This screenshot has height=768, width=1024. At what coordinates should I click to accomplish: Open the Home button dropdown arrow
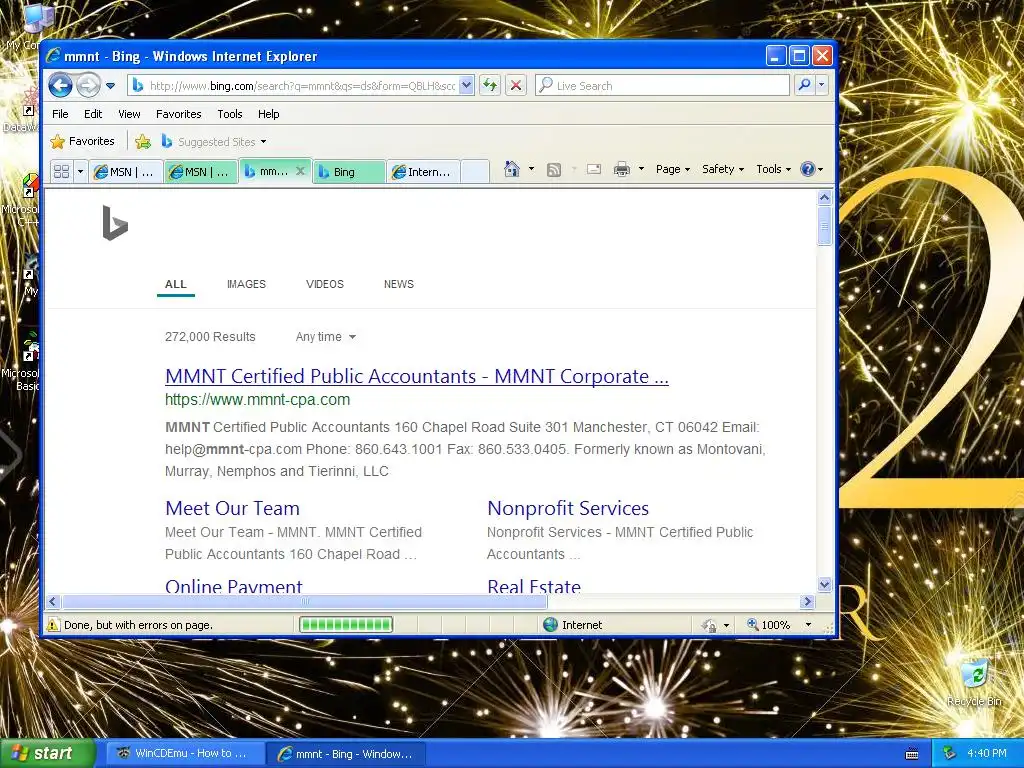531,169
